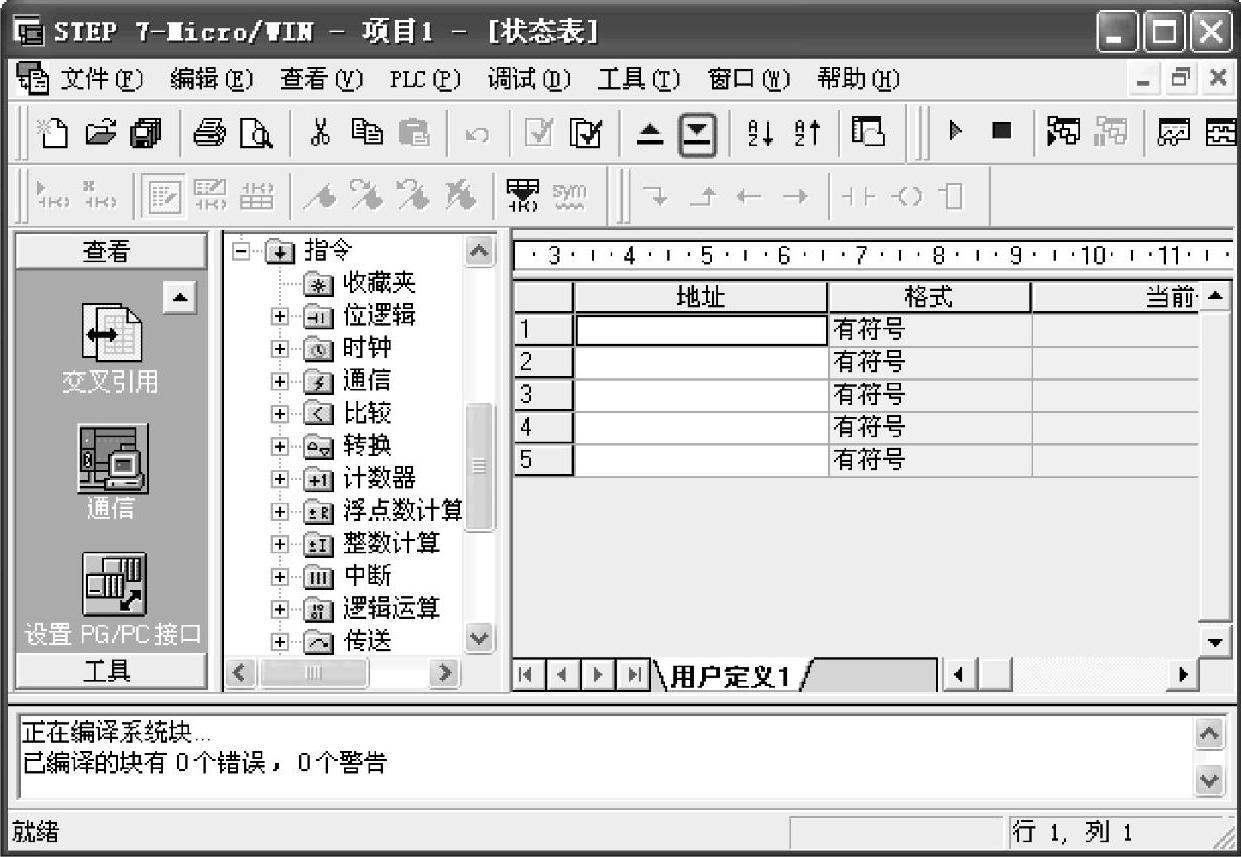
Task: Click the last-sheet navigation arrow beside tabs
Action: pos(633,675)
